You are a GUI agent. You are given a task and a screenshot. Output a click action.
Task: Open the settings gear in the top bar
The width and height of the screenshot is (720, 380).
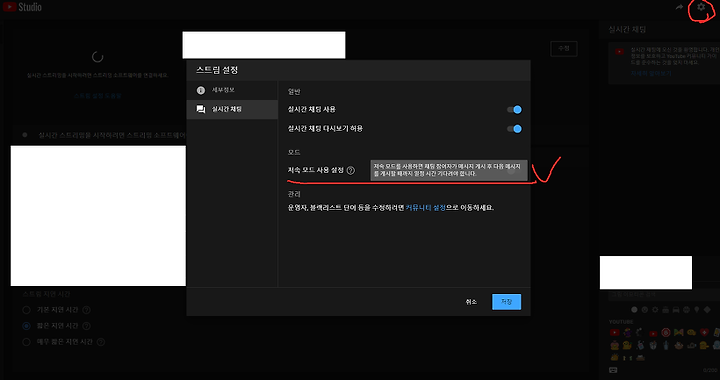coord(701,7)
